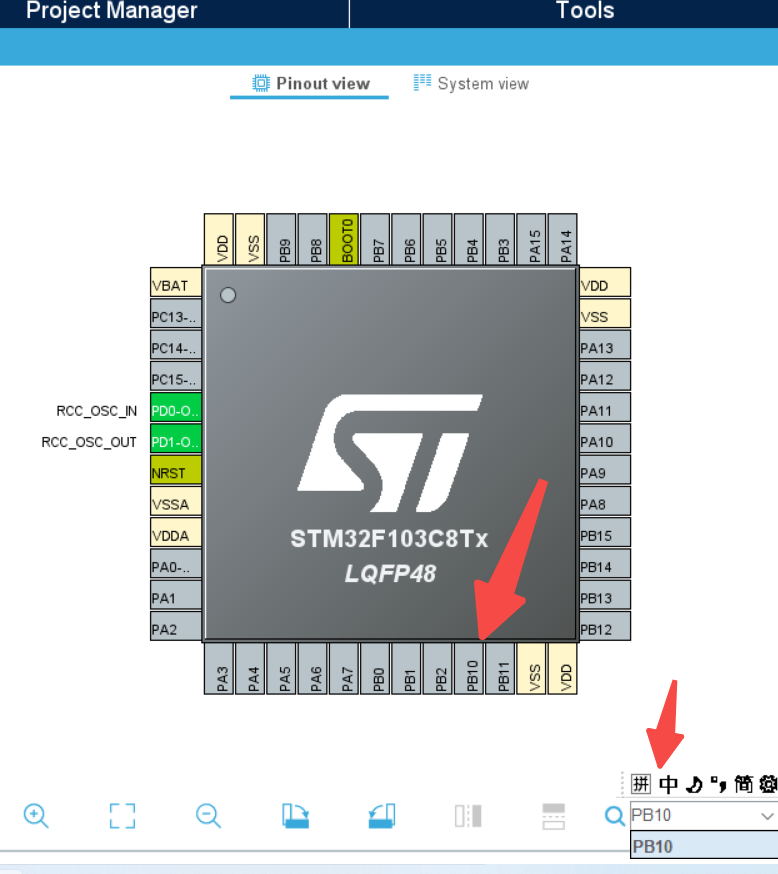
Task: Click the Pinout view chip icon
Action: click(260, 84)
